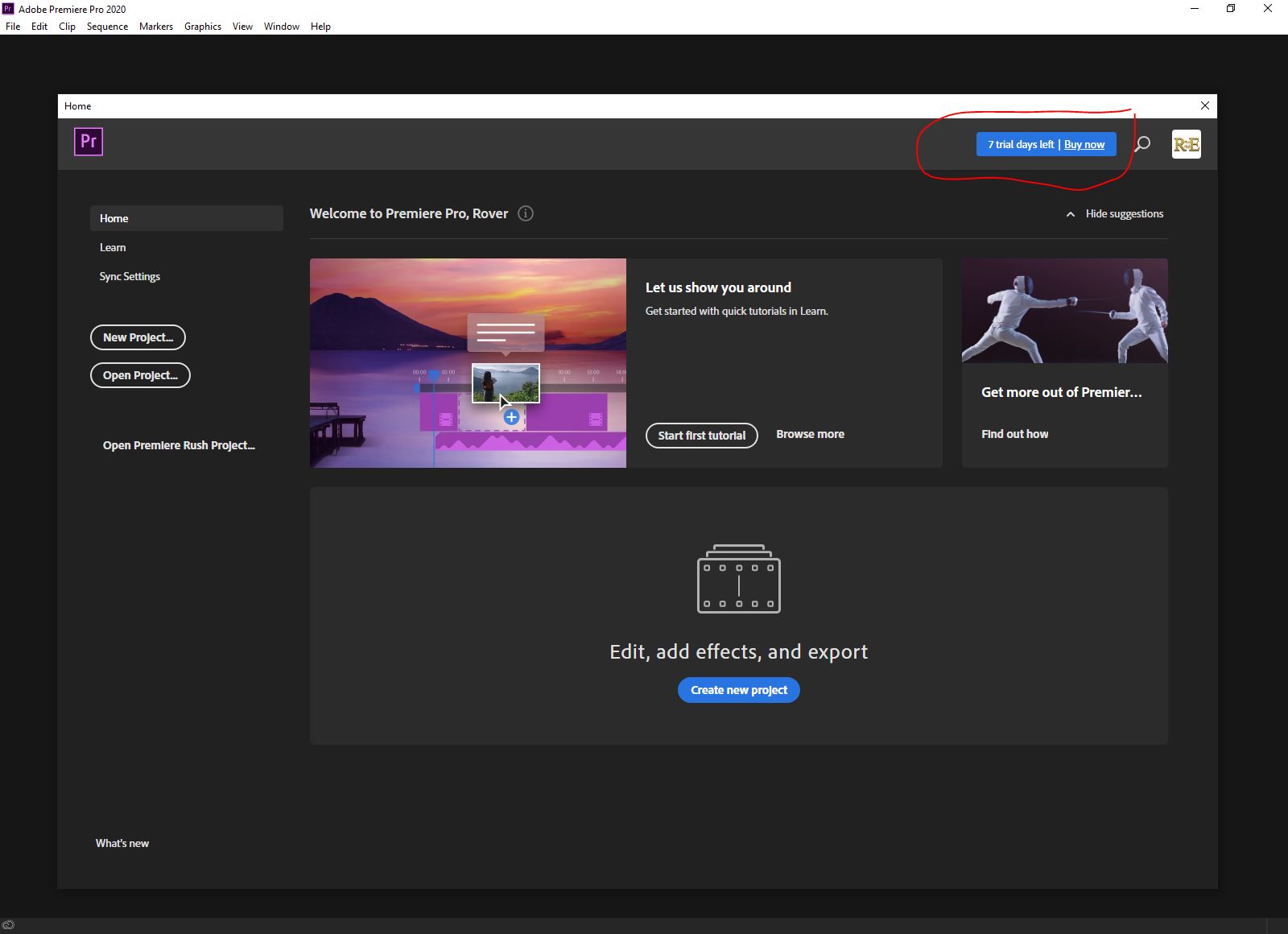This screenshot has height=934, width=1288.
Task: Collapse suggestions with Hide suggestions chevron
Action: (x=1071, y=214)
